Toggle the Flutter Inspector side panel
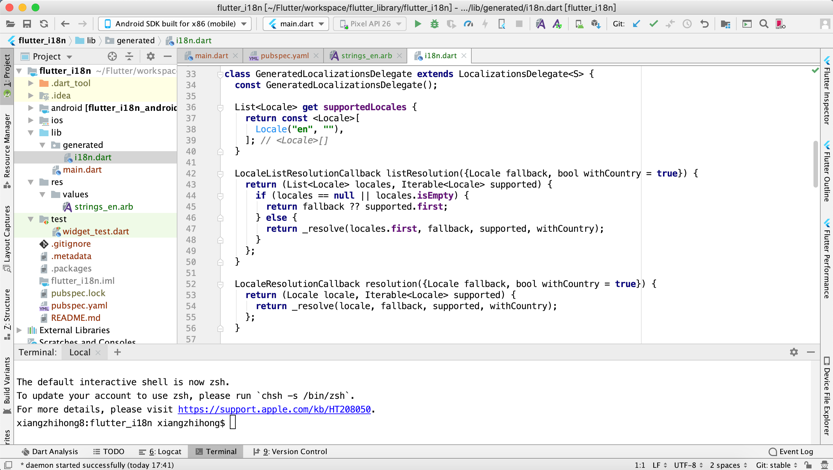The image size is (833, 470). 827,90
